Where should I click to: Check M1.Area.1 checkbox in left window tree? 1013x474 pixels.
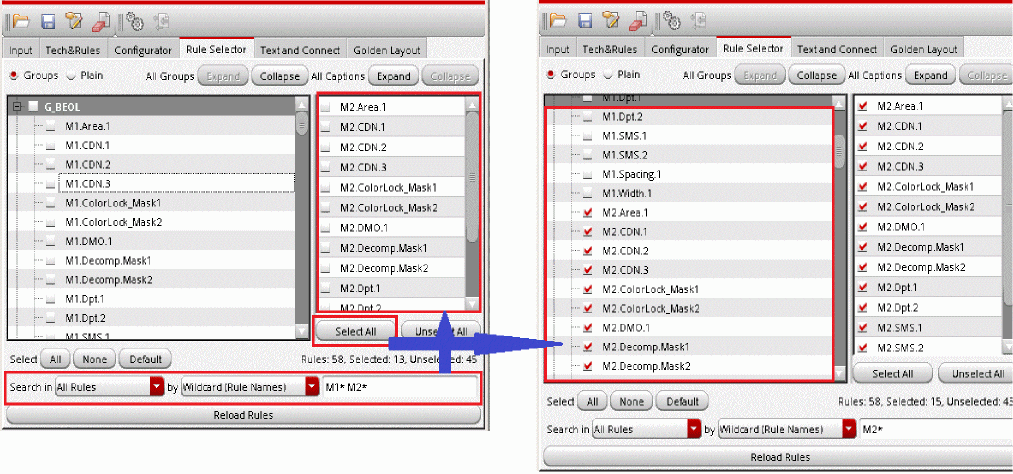50,127
